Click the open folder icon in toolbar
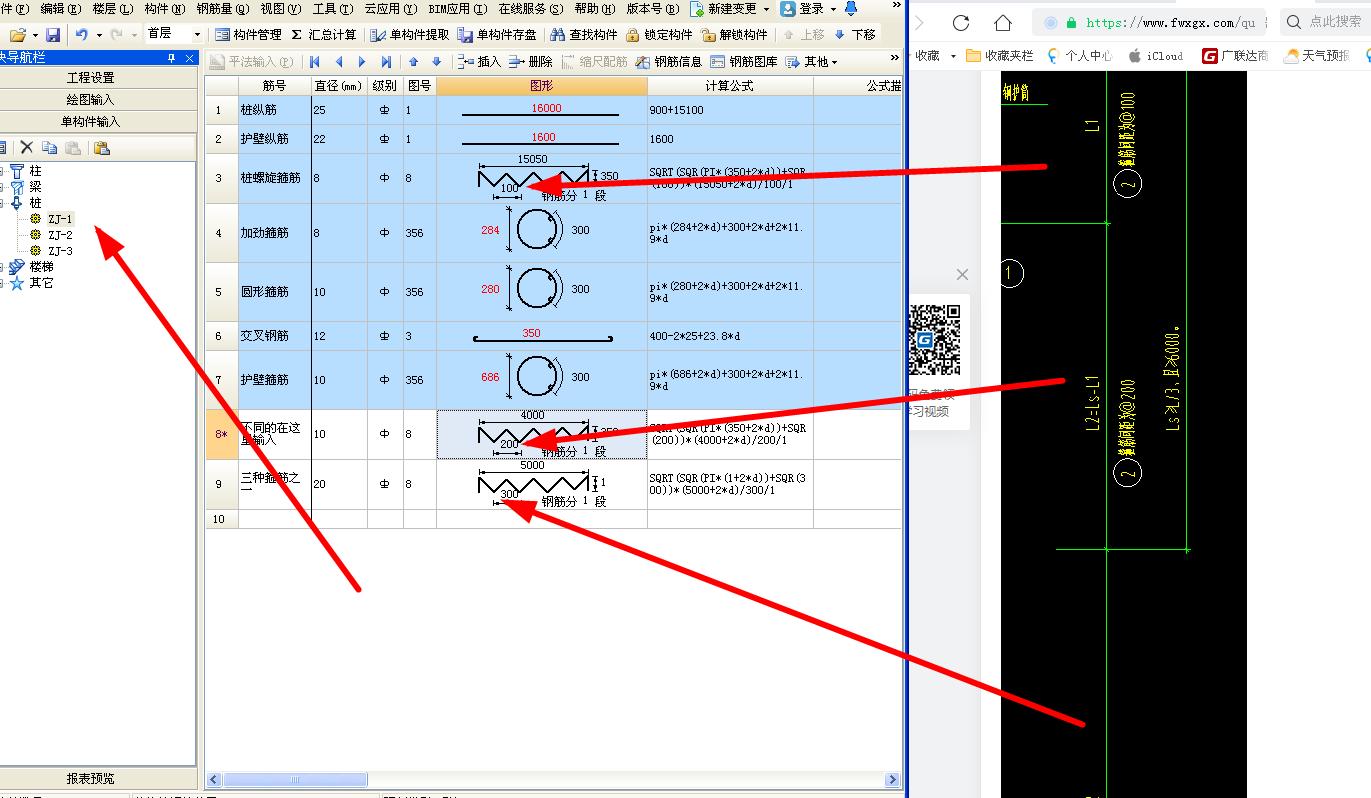Viewport: 1371px width, 798px height. [18, 35]
